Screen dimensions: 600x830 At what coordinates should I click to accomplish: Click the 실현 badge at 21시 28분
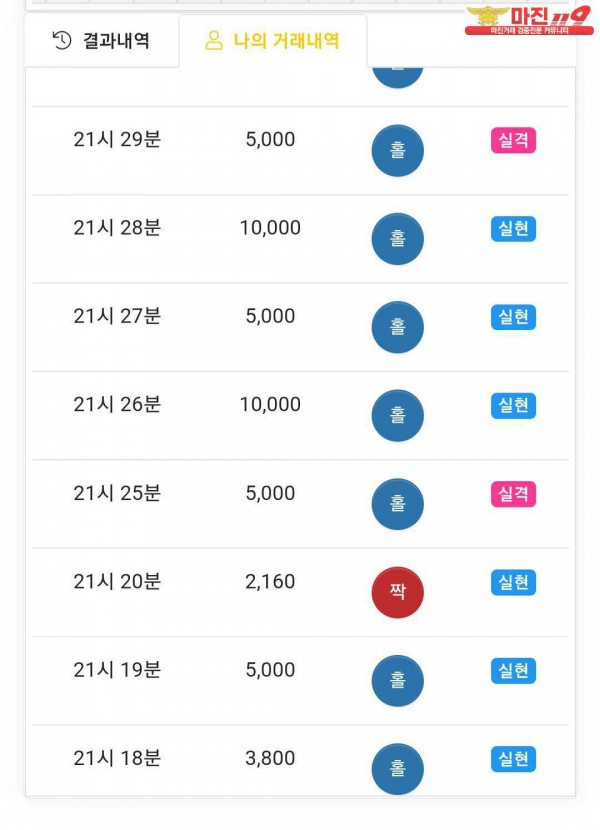(x=513, y=229)
